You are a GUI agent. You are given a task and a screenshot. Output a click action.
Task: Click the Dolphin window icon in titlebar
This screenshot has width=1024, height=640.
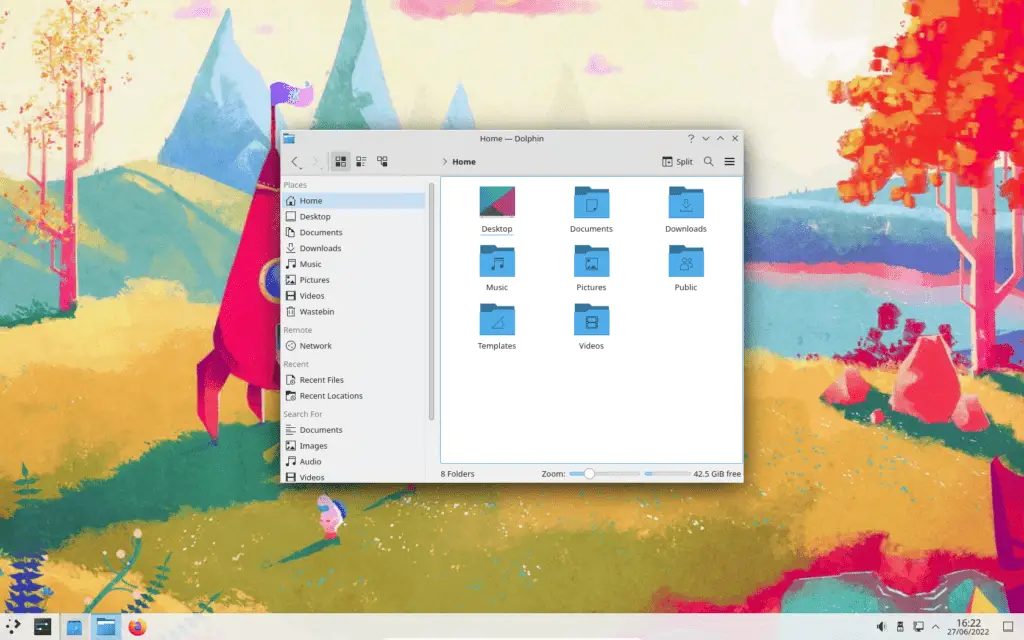pos(289,138)
